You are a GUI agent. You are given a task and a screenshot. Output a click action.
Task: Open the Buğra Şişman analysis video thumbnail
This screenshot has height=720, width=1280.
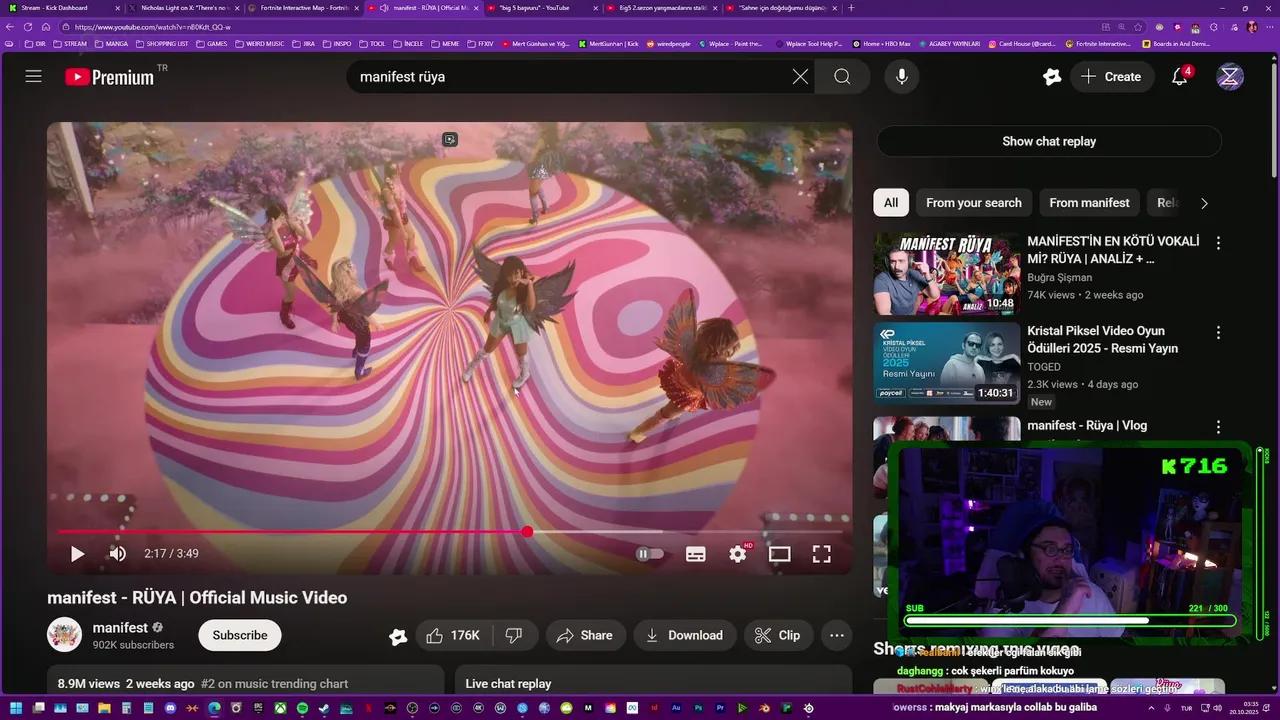click(x=947, y=274)
